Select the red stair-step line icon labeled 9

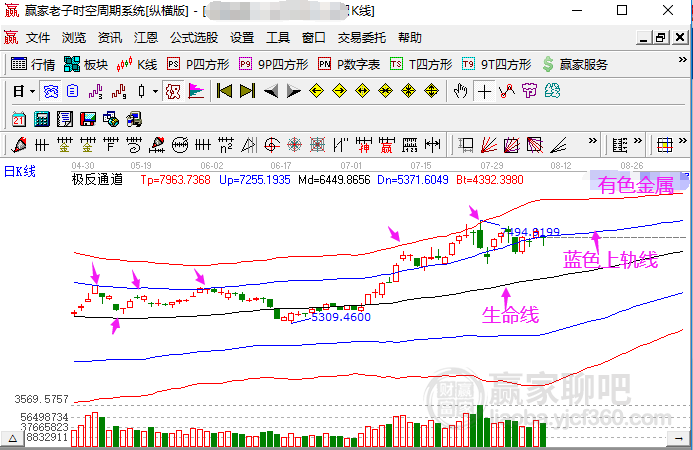point(118,92)
